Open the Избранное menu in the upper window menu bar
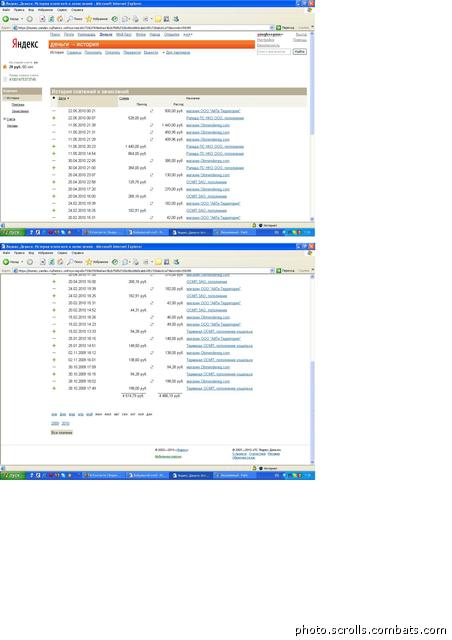The width and height of the screenshot is (452, 640). 45,10
